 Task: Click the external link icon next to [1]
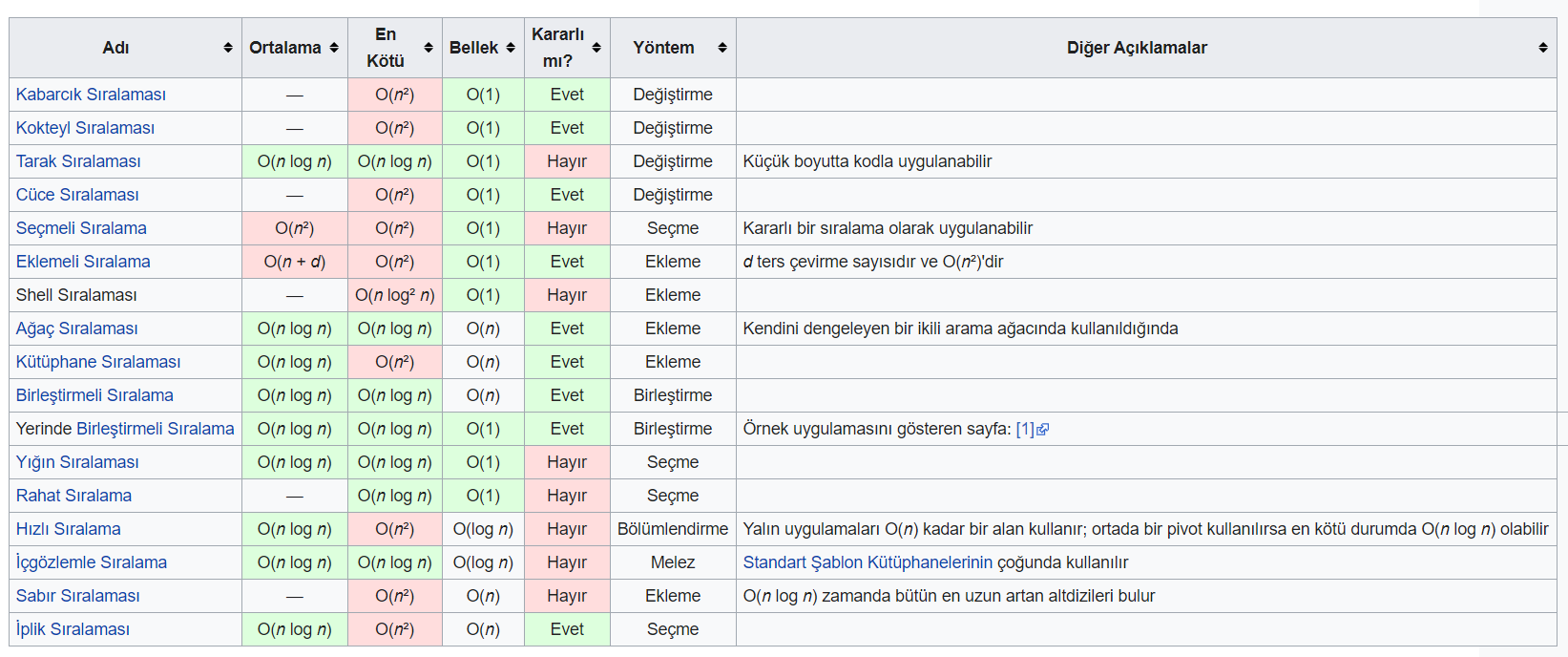point(1045,427)
